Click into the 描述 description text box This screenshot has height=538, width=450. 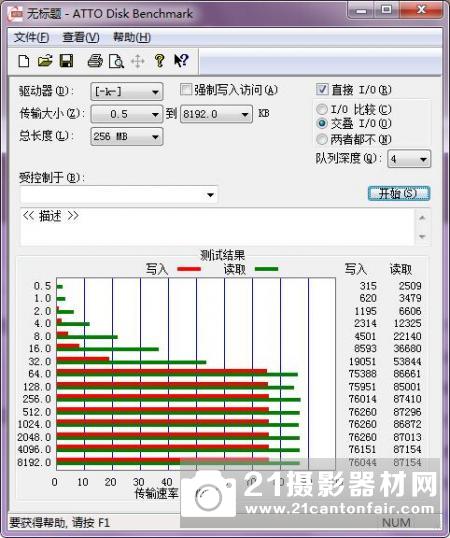(x=217, y=226)
